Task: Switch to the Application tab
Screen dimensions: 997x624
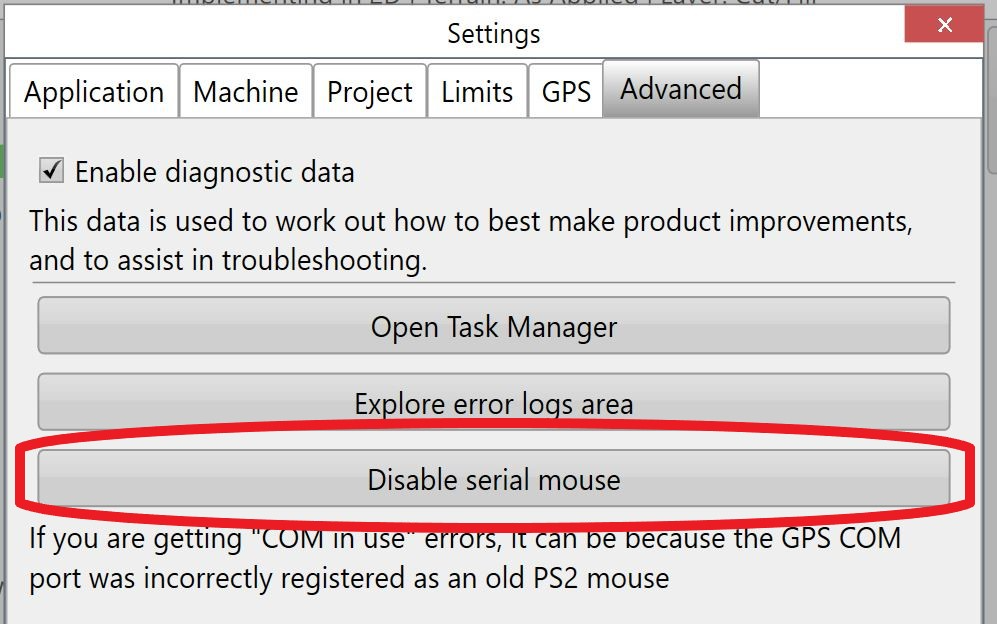Action: click(94, 92)
